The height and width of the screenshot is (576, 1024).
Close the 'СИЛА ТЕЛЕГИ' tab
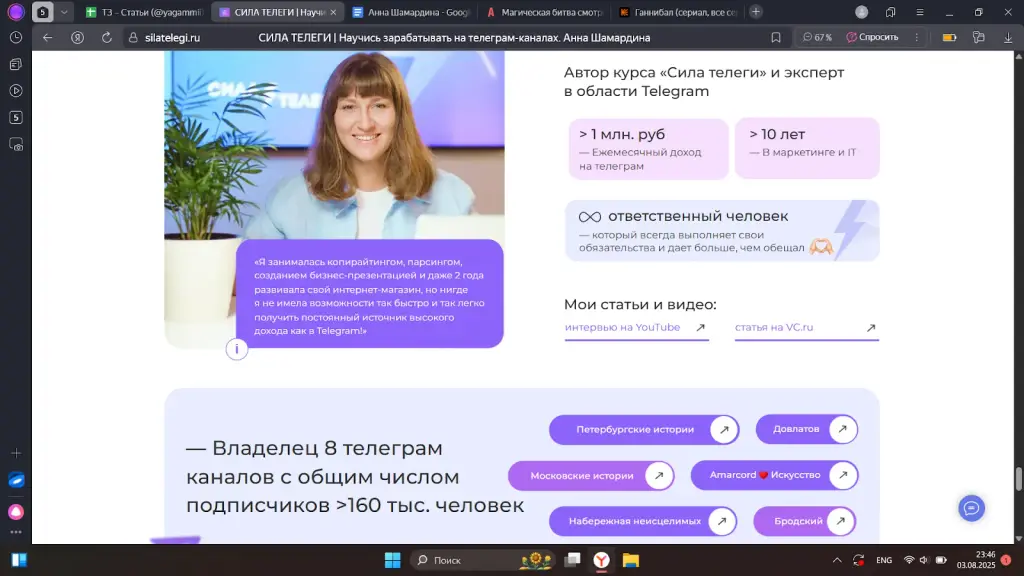333,12
